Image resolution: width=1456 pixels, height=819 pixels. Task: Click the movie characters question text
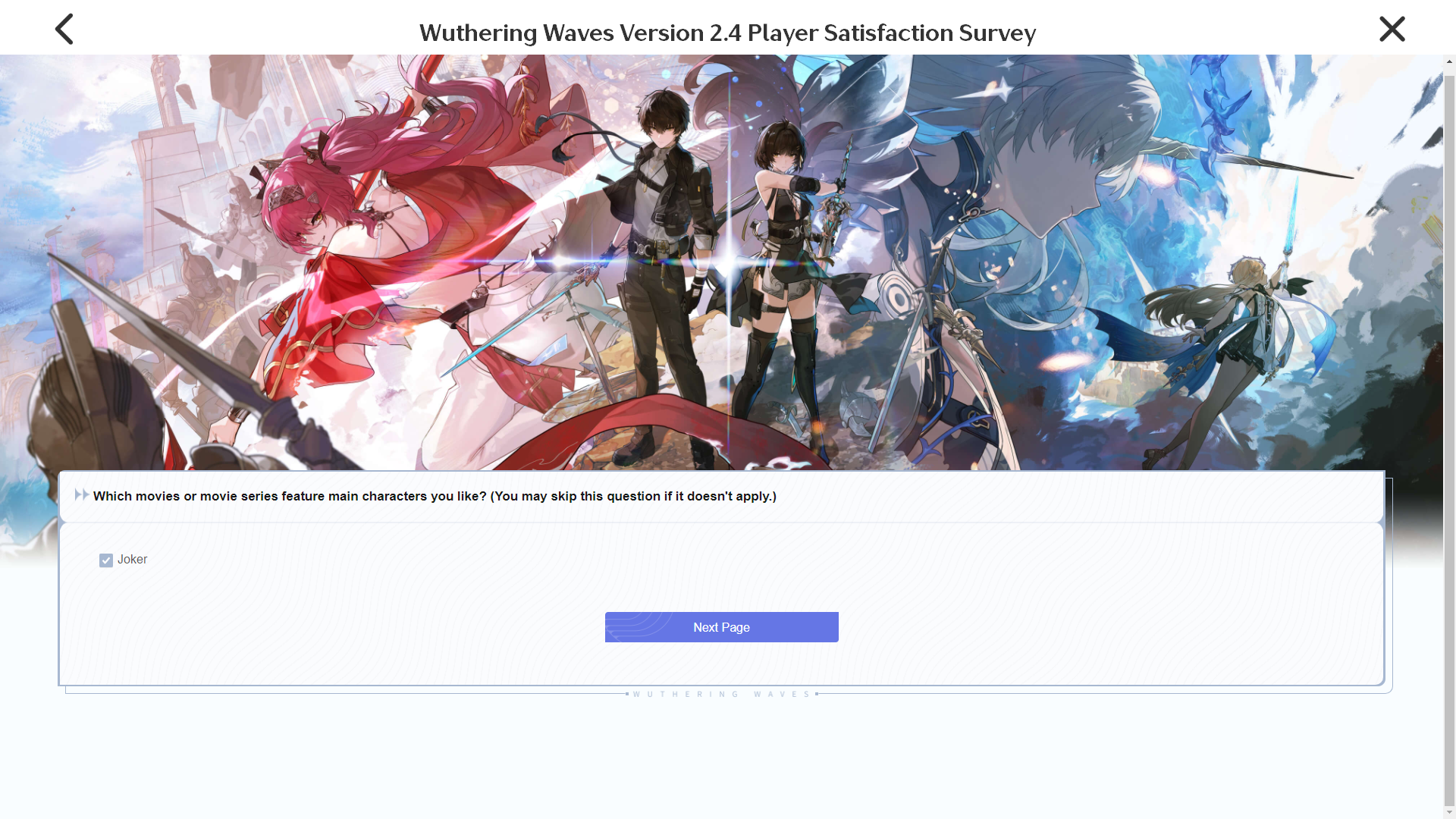(x=435, y=496)
